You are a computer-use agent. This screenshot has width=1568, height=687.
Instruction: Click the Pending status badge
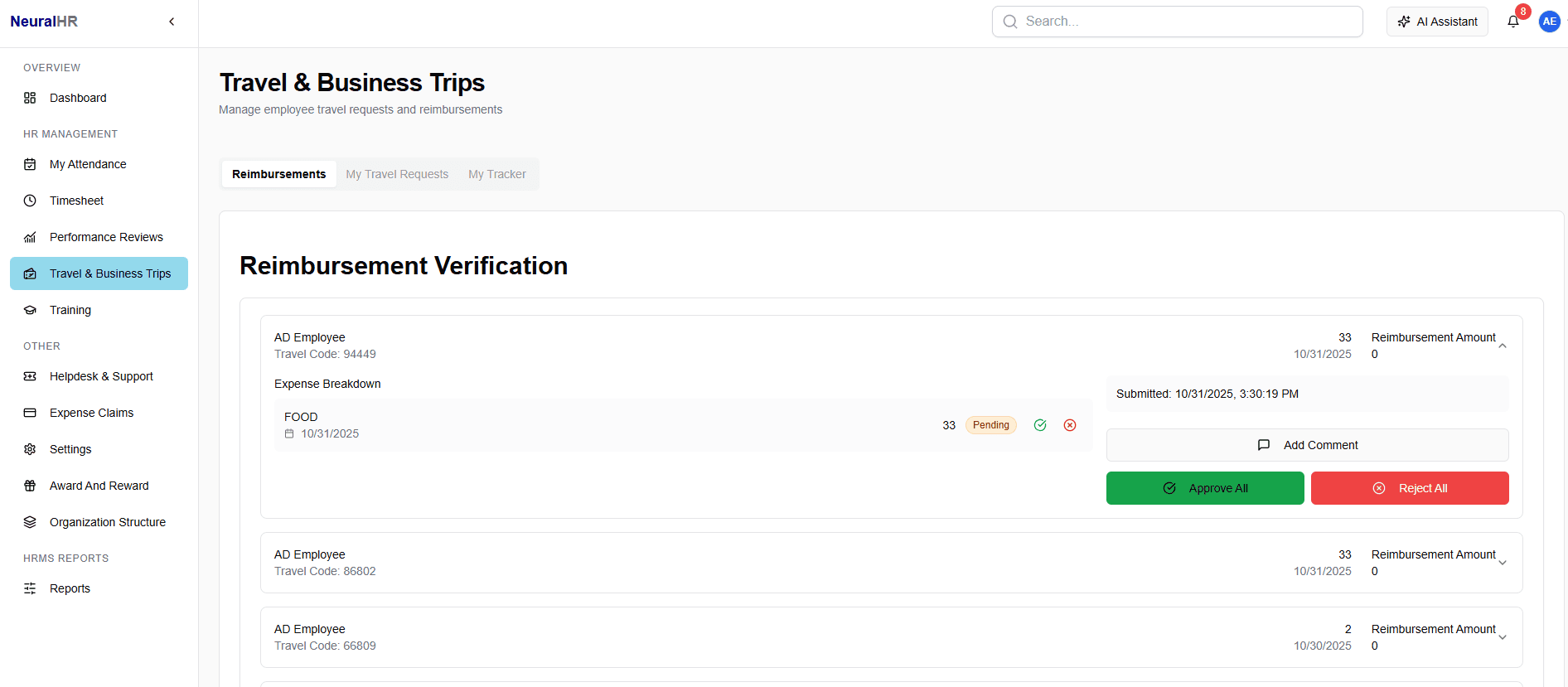tap(991, 425)
